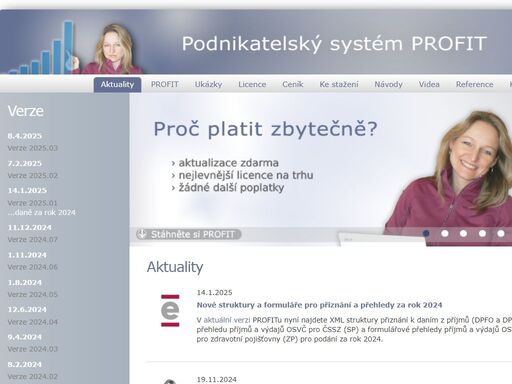Open Verze 2024.07 link
Image resolution: width=512 pixels, height=384 pixels.
[x=33, y=240]
